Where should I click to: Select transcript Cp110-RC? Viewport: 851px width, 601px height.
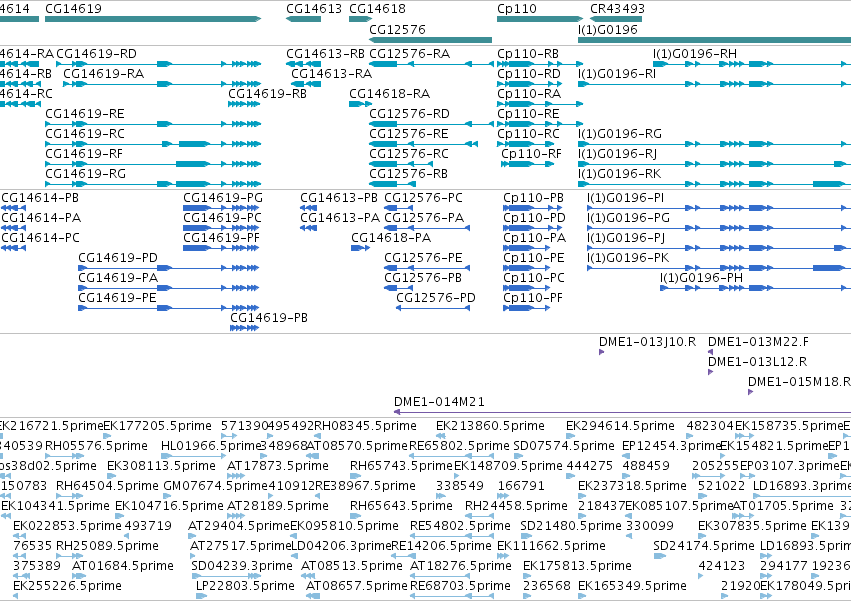pyautogui.click(x=528, y=134)
